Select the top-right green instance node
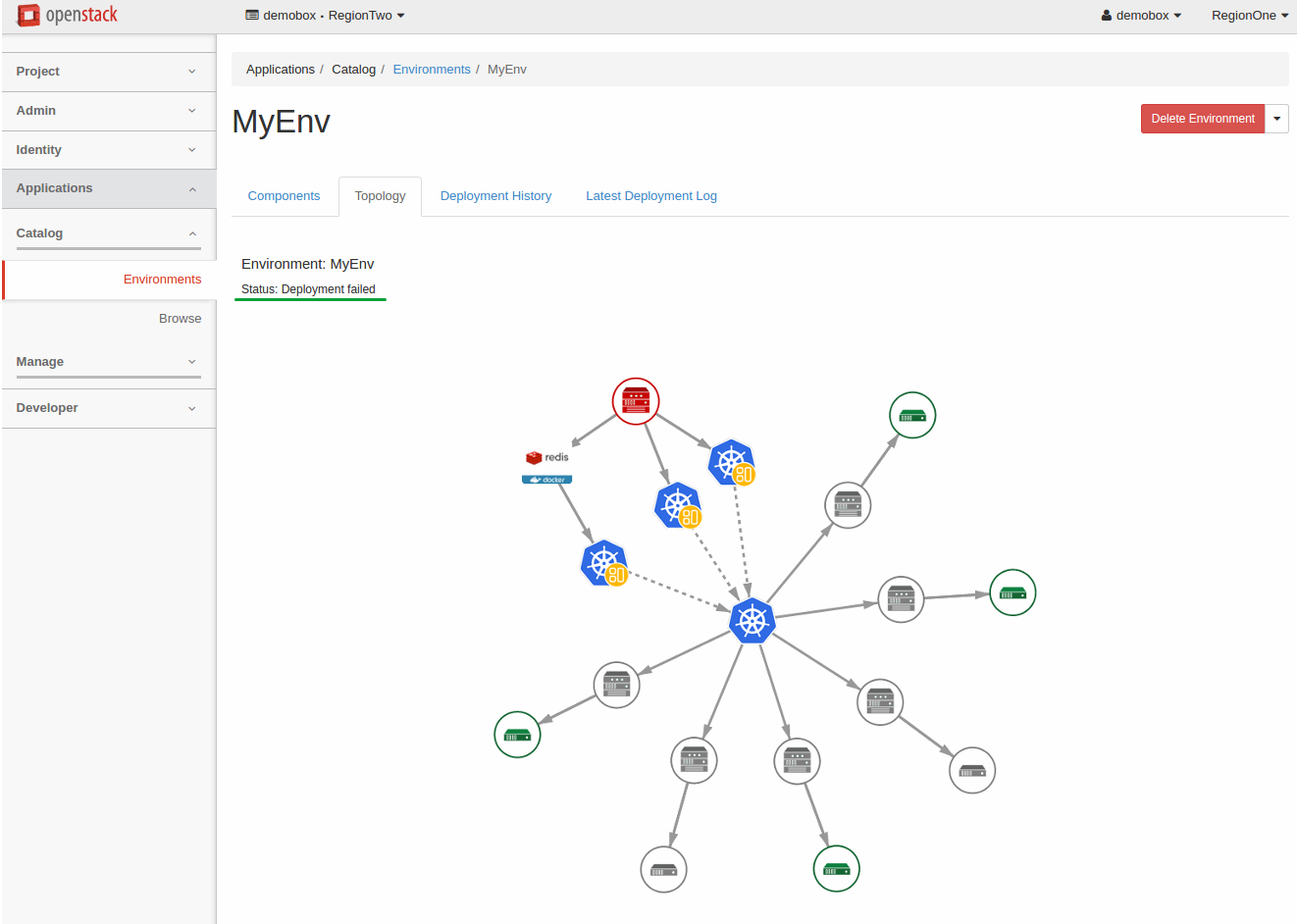Image resolution: width=1297 pixels, height=924 pixels. pyautogui.click(x=912, y=415)
